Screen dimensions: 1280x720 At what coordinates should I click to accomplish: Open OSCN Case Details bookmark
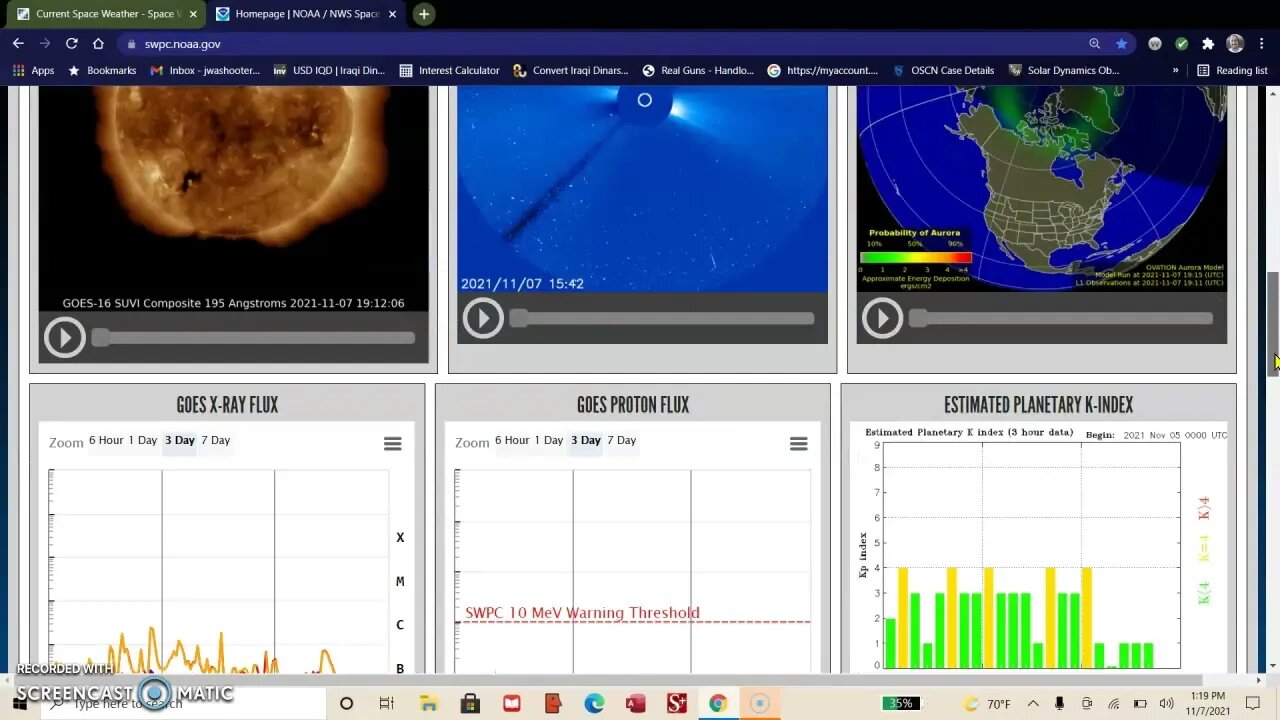tap(942, 71)
